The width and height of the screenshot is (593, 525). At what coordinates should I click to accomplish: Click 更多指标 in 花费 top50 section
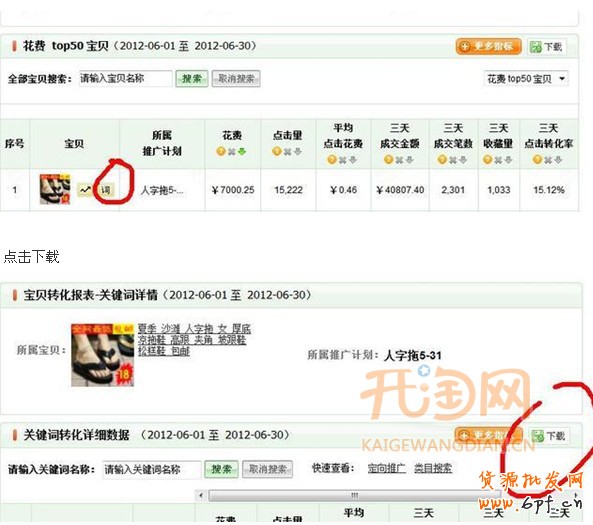pyautogui.click(x=489, y=47)
